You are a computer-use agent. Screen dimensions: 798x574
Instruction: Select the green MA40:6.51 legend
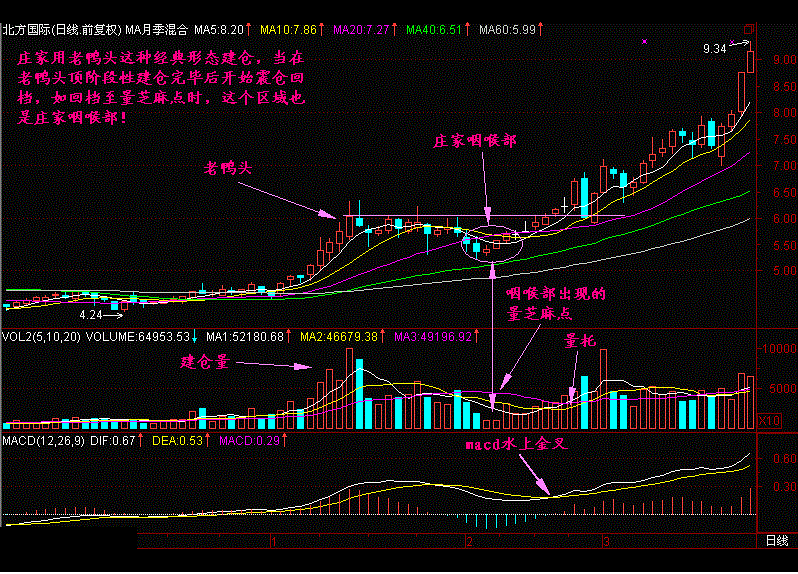pos(434,32)
